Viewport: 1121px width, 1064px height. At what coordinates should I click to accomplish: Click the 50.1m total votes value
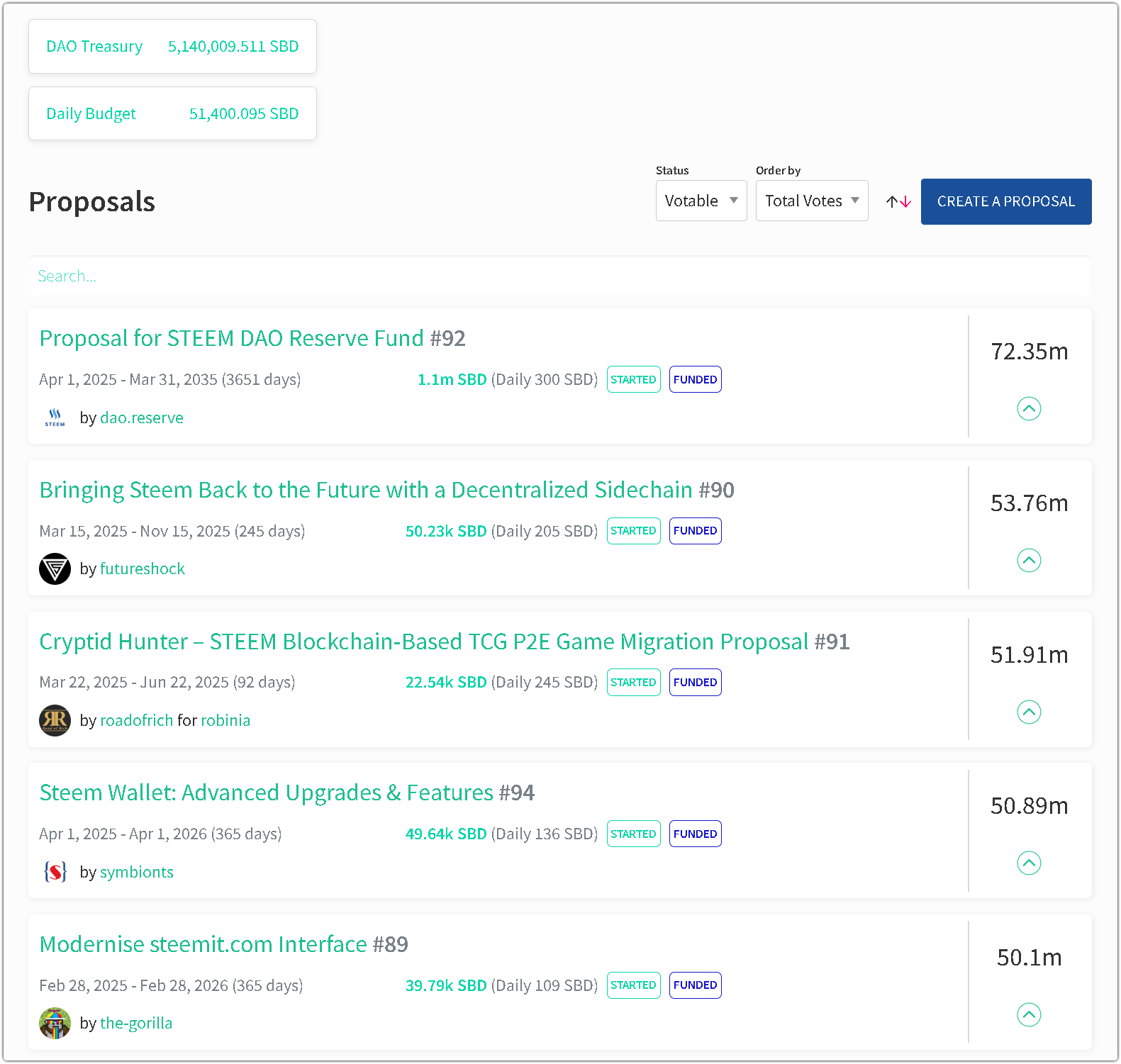(x=1029, y=958)
